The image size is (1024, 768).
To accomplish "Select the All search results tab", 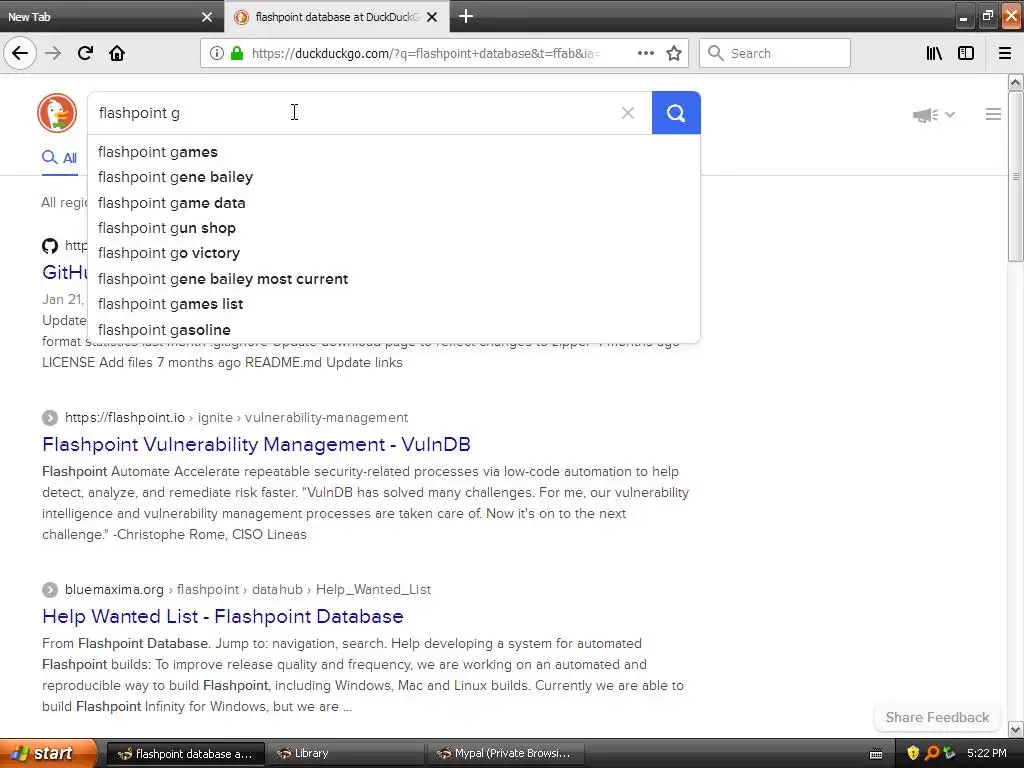I will tap(59, 158).
